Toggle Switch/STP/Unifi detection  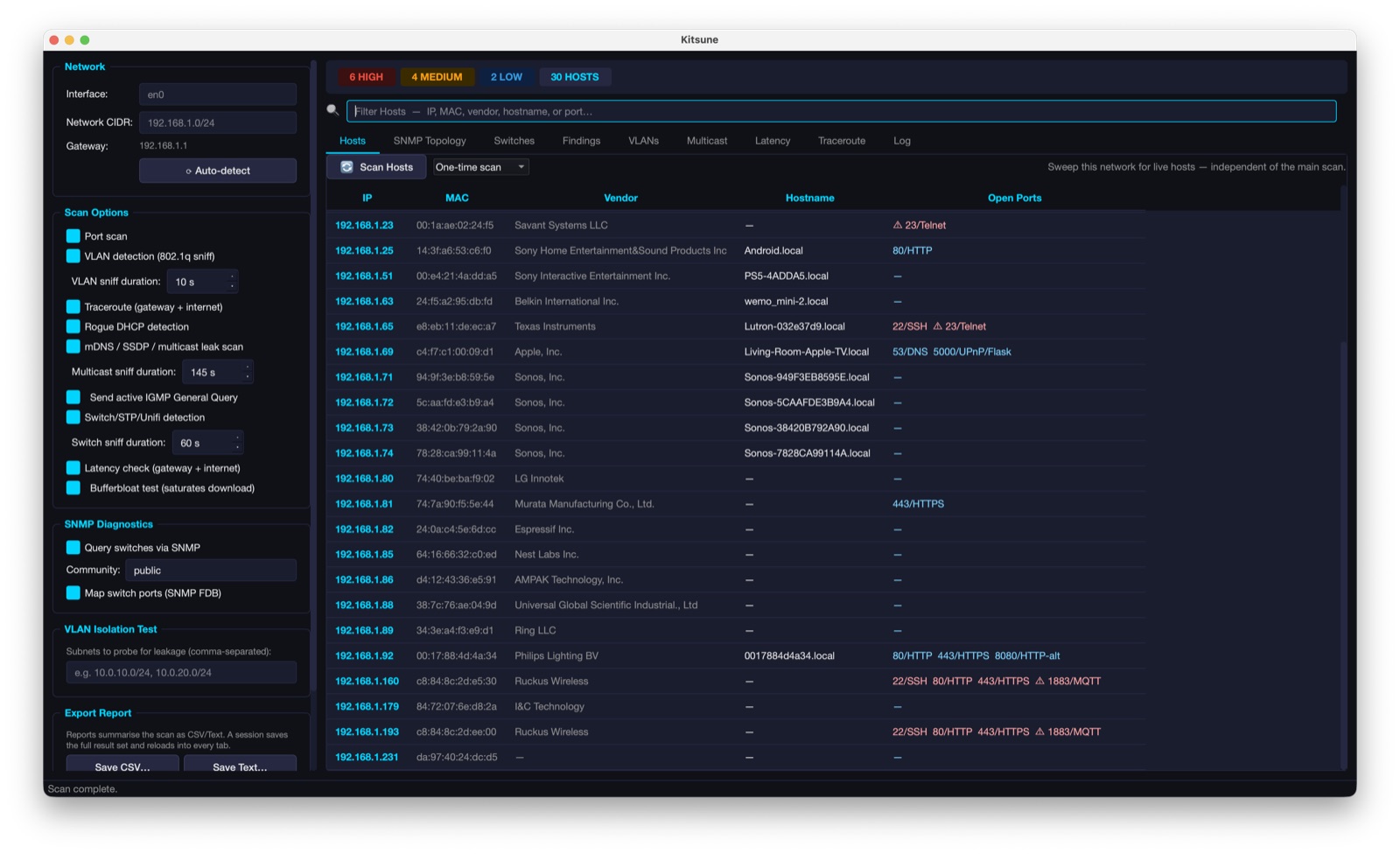click(x=73, y=417)
